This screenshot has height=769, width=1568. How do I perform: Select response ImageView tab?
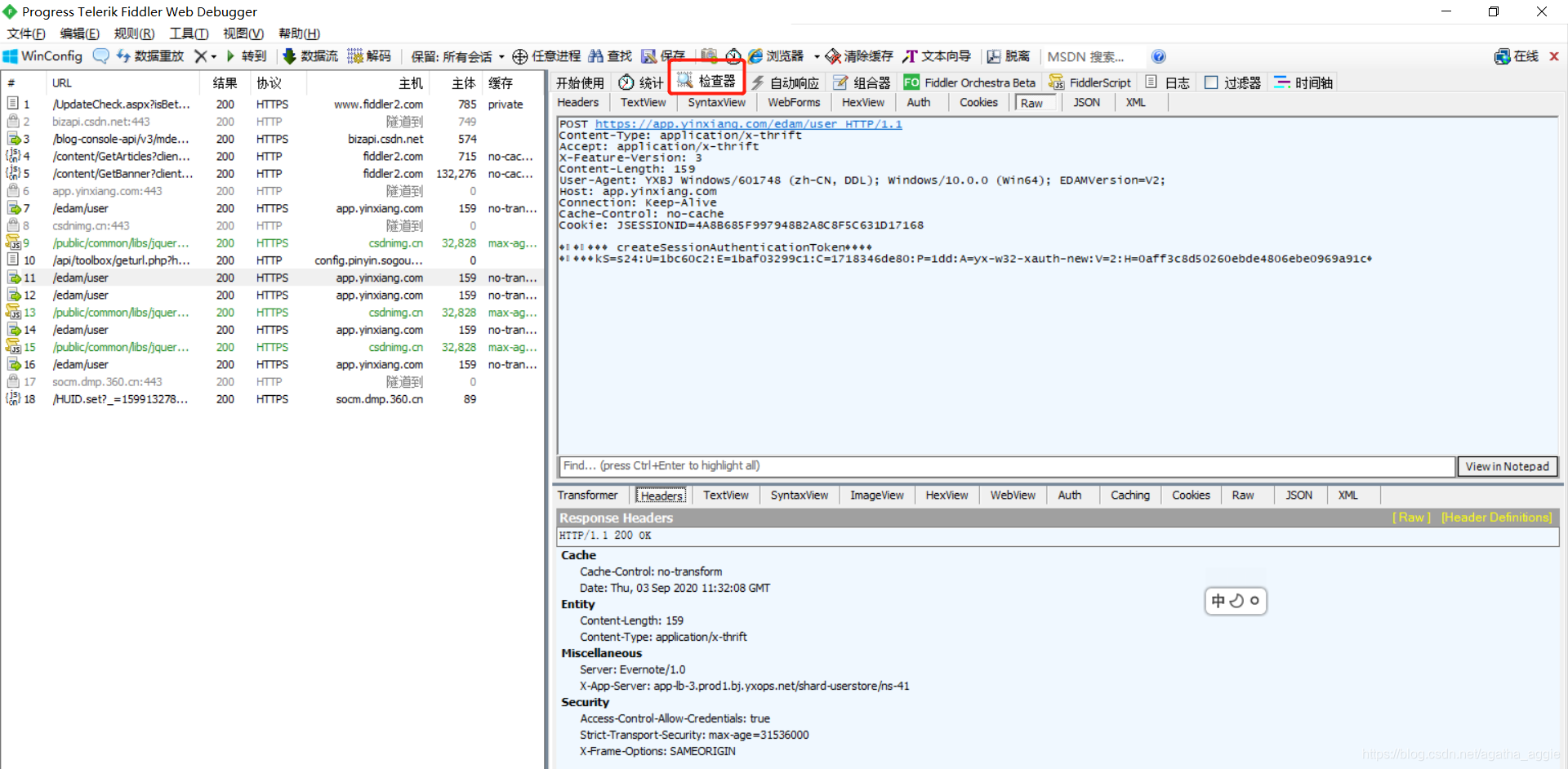point(877,495)
